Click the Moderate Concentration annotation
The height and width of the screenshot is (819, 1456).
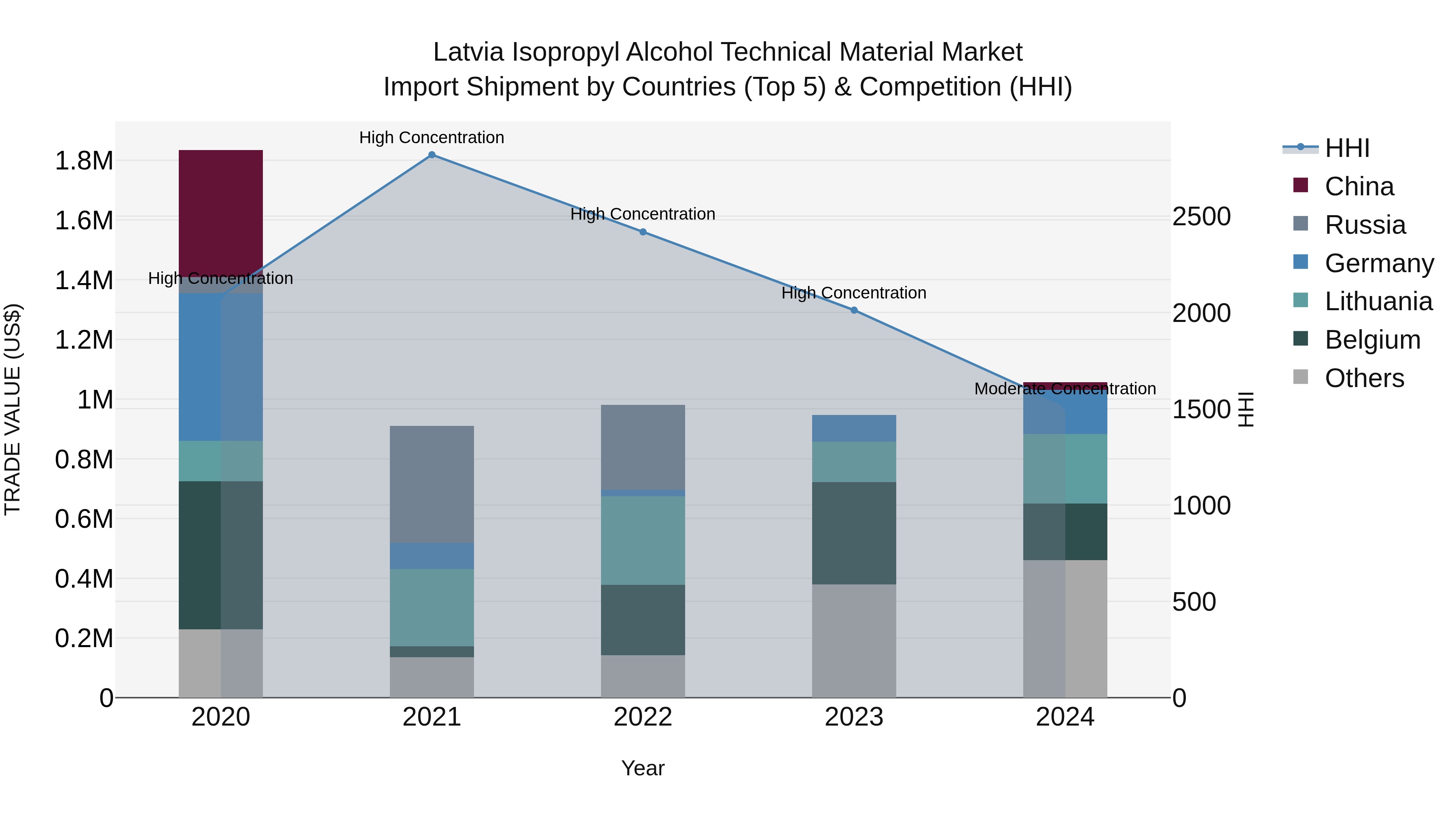(1065, 389)
